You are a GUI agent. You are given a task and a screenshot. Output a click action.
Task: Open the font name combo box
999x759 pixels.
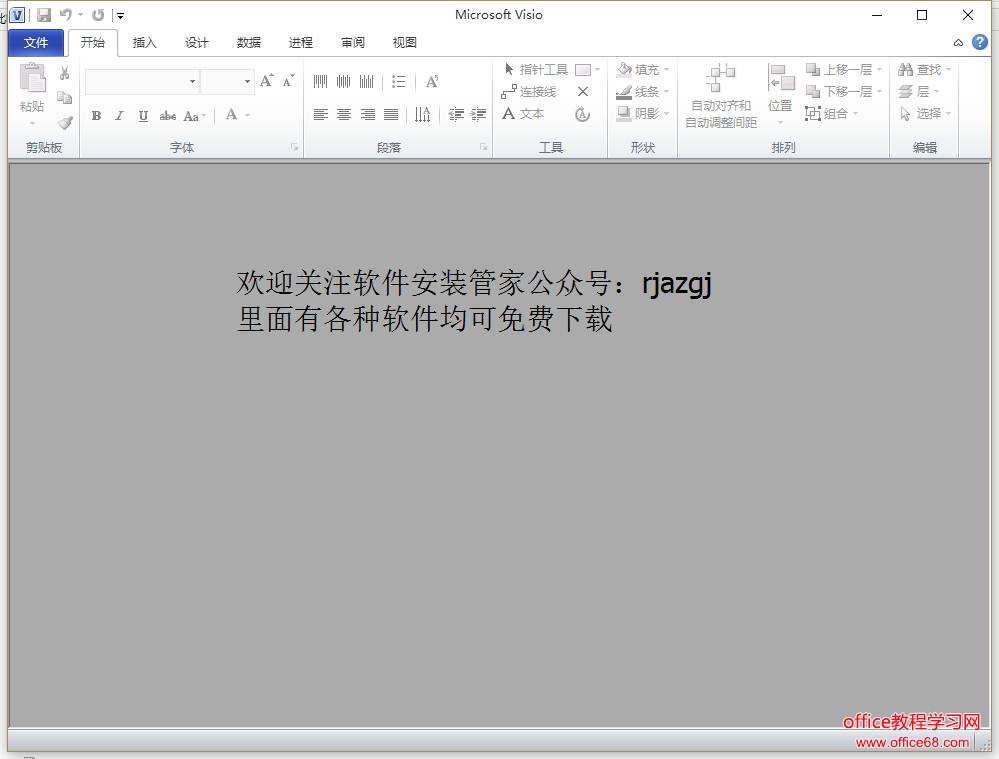(141, 82)
